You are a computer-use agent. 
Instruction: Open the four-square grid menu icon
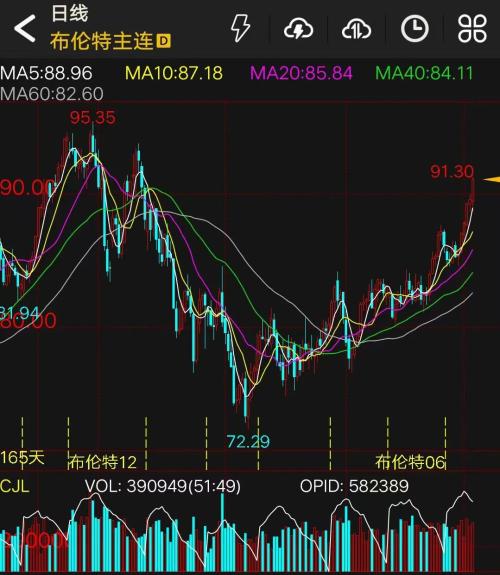472,28
